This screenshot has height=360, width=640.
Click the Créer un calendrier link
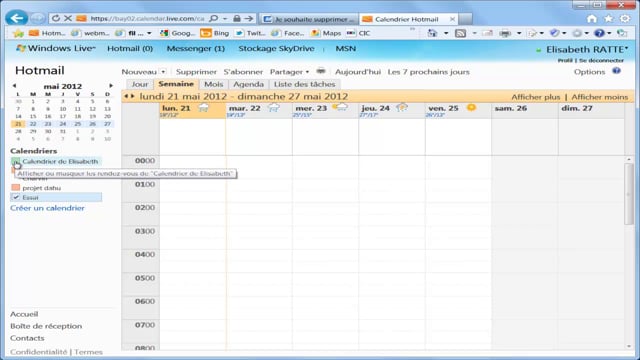[x=47, y=208]
